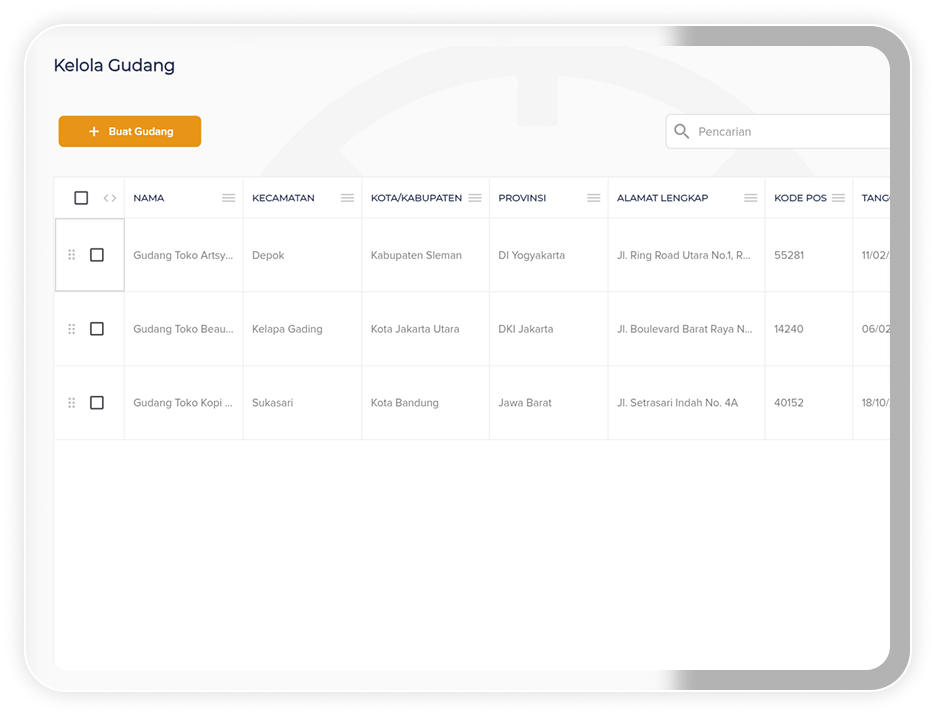The image size is (936, 716).
Task: Sort by the NAMA column header
Action: [x=149, y=198]
